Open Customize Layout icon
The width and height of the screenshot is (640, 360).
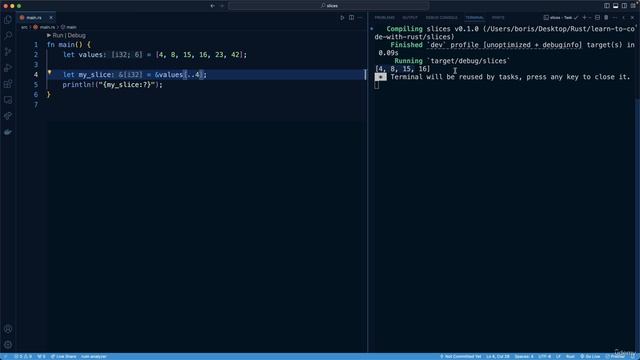[x=633, y=6]
